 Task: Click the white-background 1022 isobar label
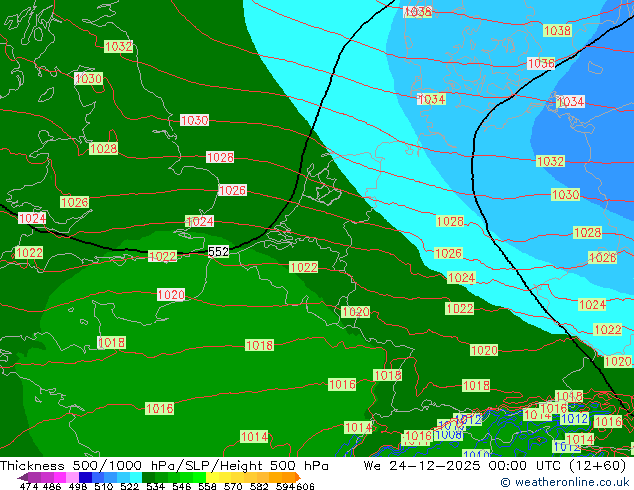(x=163, y=256)
